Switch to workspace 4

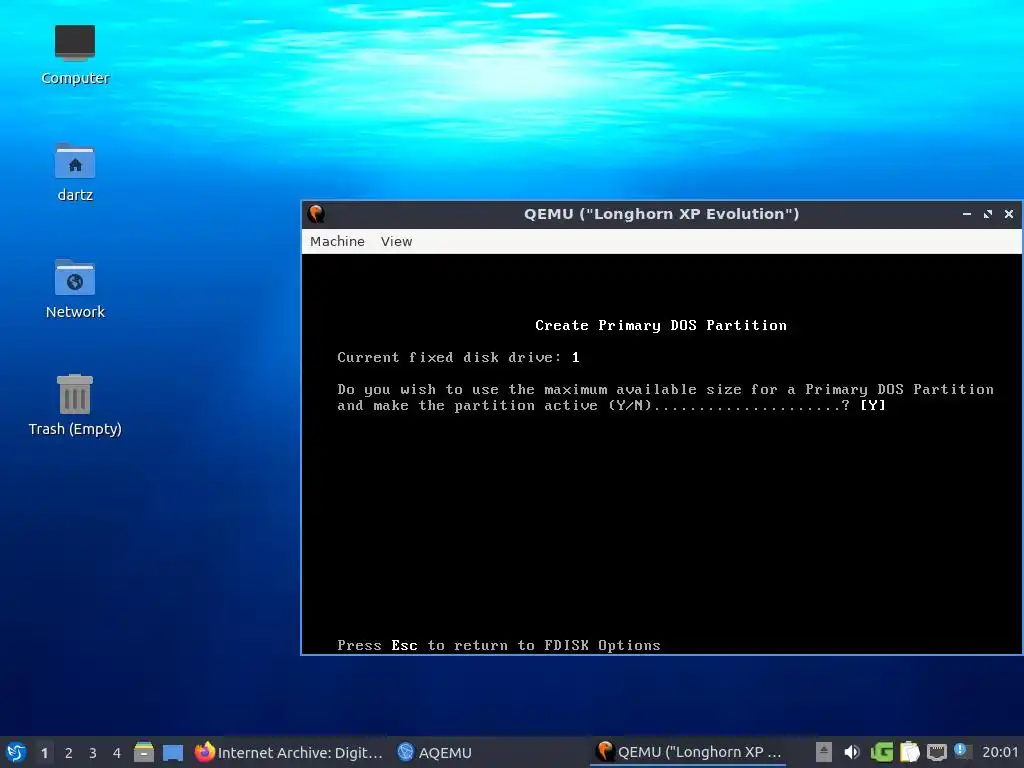click(x=117, y=752)
